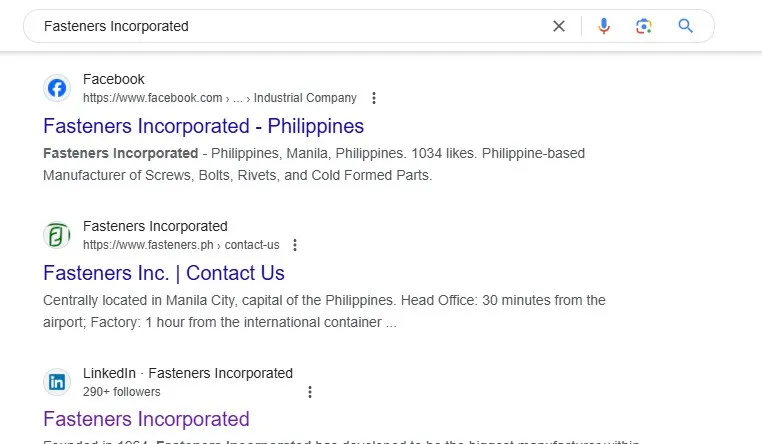
Task: Click the fasteners.ph contact-us URL breadcrumb
Action: (x=181, y=245)
